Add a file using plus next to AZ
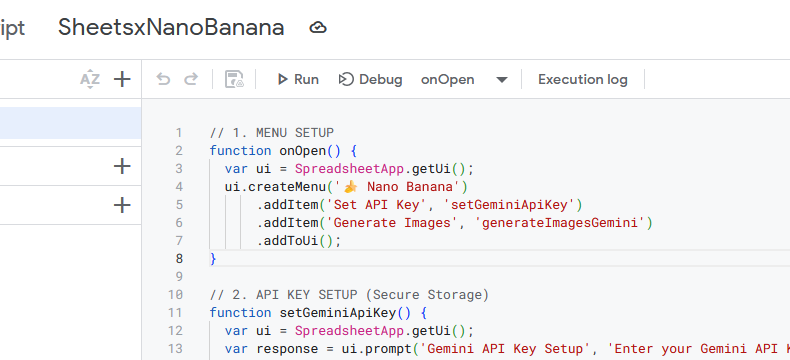The height and width of the screenshot is (360, 790). [122, 79]
